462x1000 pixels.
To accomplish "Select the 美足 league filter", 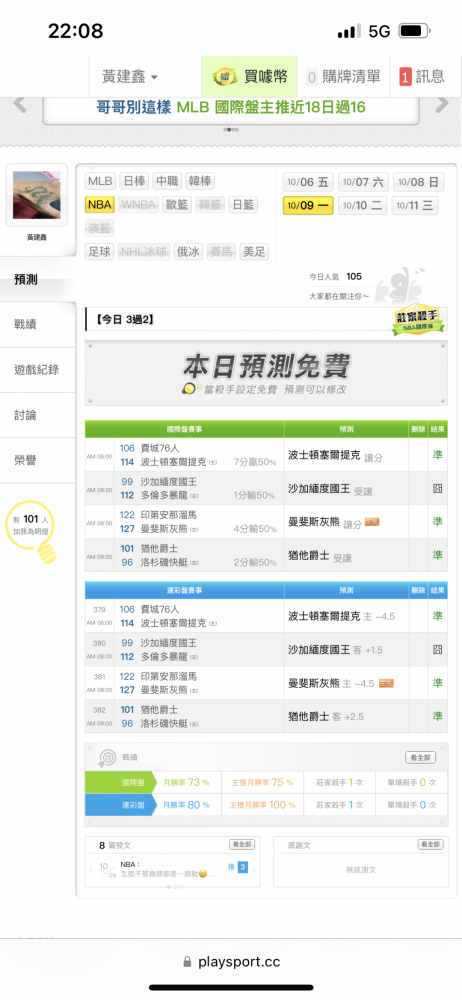I will pyautogui.click(x=254, y=252).
